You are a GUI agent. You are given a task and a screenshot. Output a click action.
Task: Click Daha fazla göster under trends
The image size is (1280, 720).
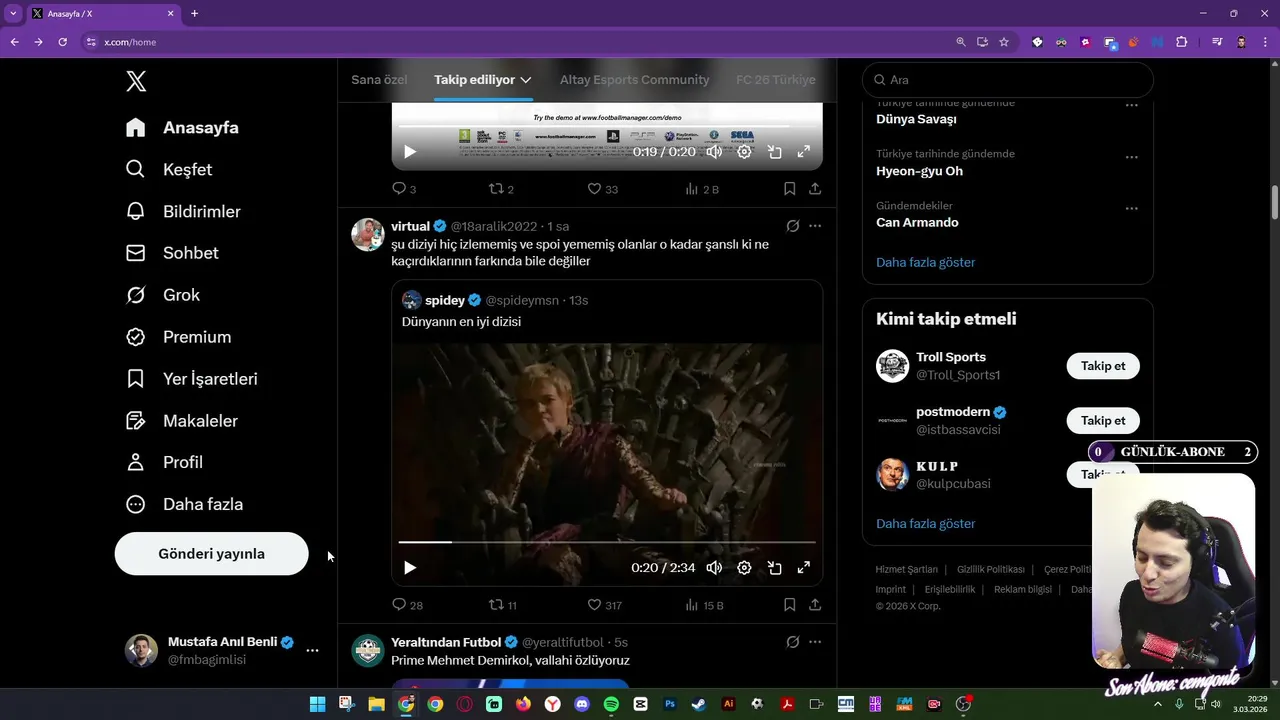[925, 262]
